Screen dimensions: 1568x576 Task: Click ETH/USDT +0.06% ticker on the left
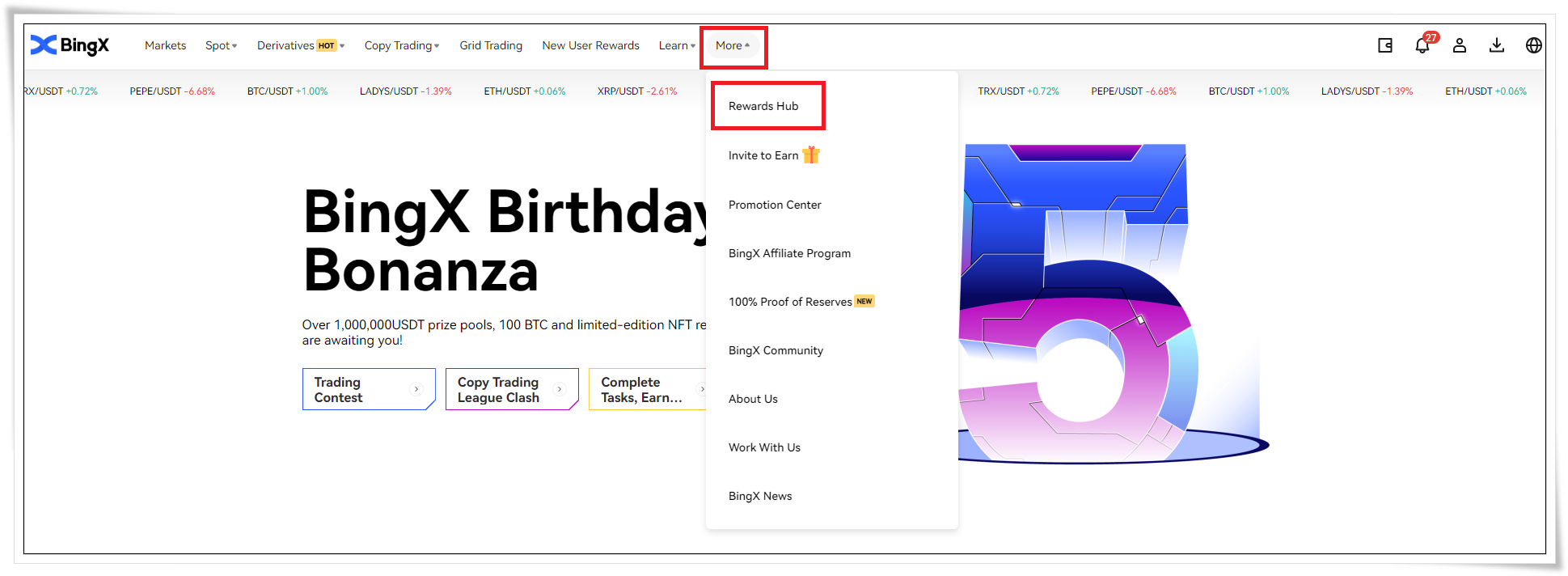[525, 91]
